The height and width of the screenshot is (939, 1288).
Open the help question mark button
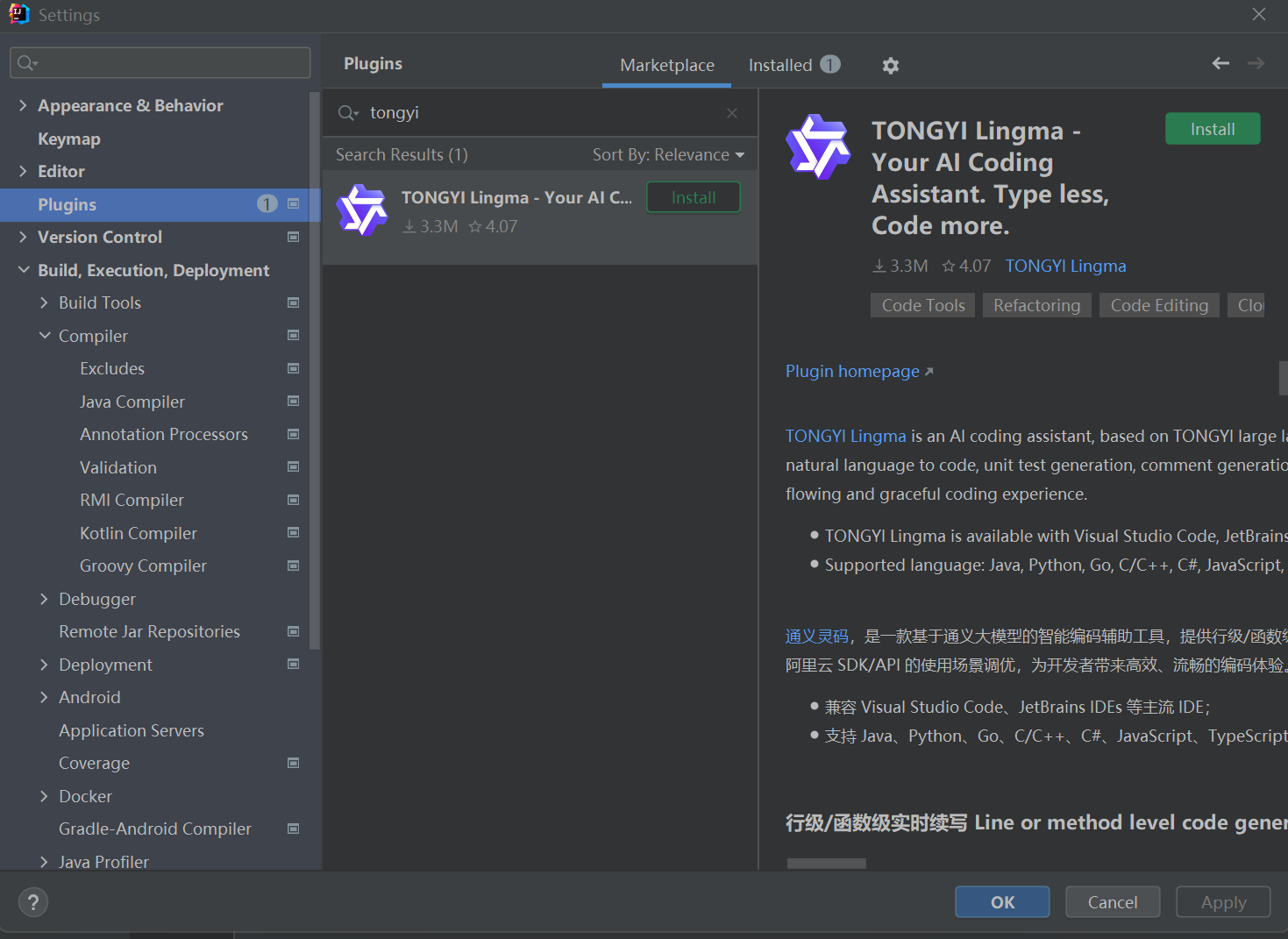click(x=33, y=902)
